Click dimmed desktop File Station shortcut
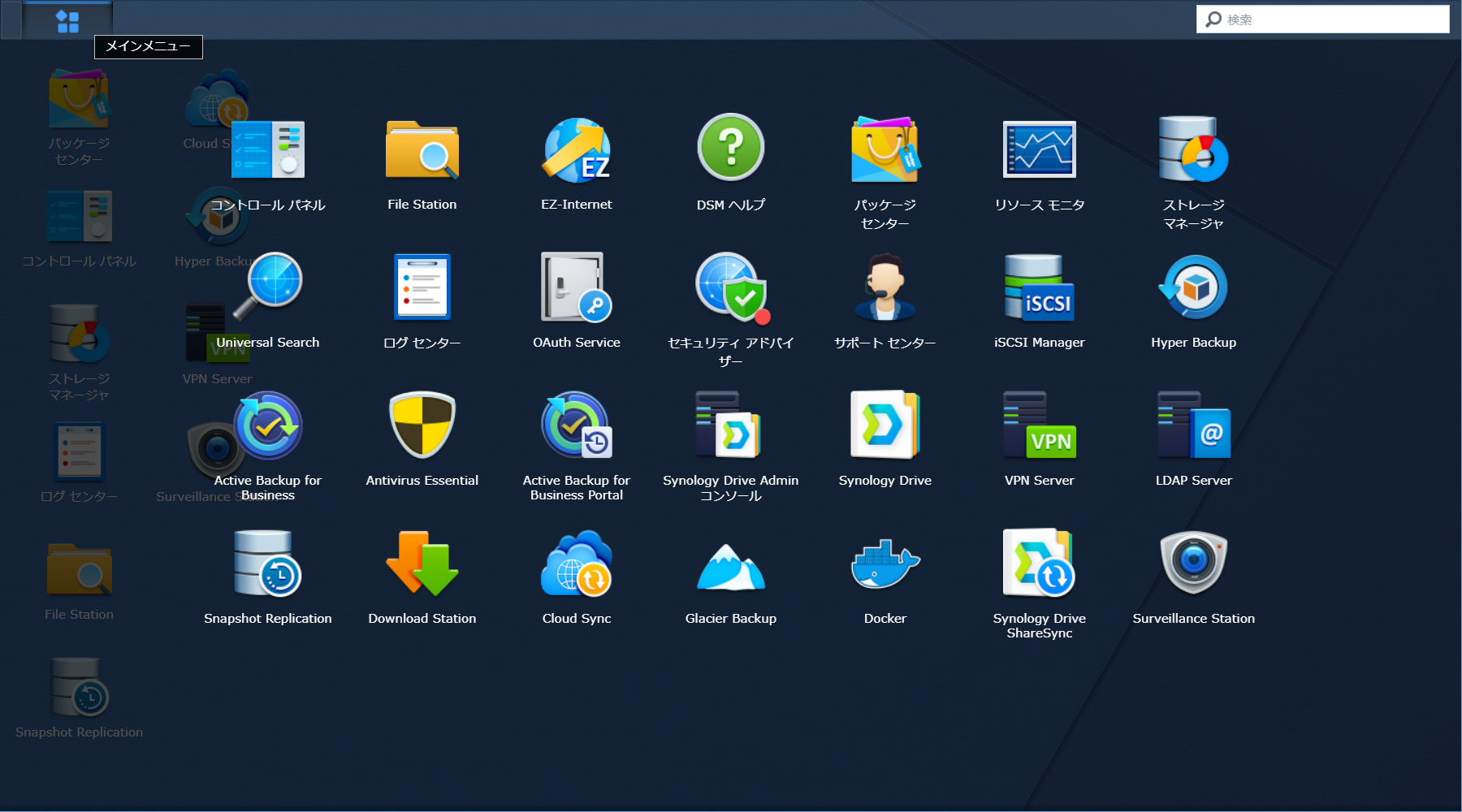The width and height of the screenshot is (1462, 812). pyautogui.click(x=79, y=581)
